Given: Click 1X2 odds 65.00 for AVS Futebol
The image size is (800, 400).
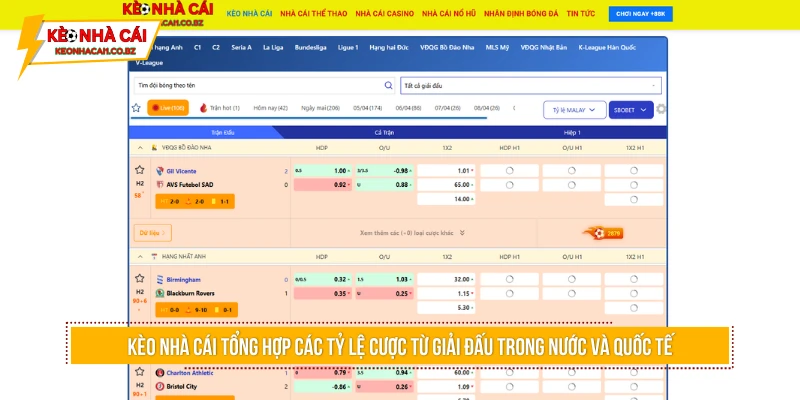Looking at the screenshot, I should pyautogui.click(x=446, y=185).
